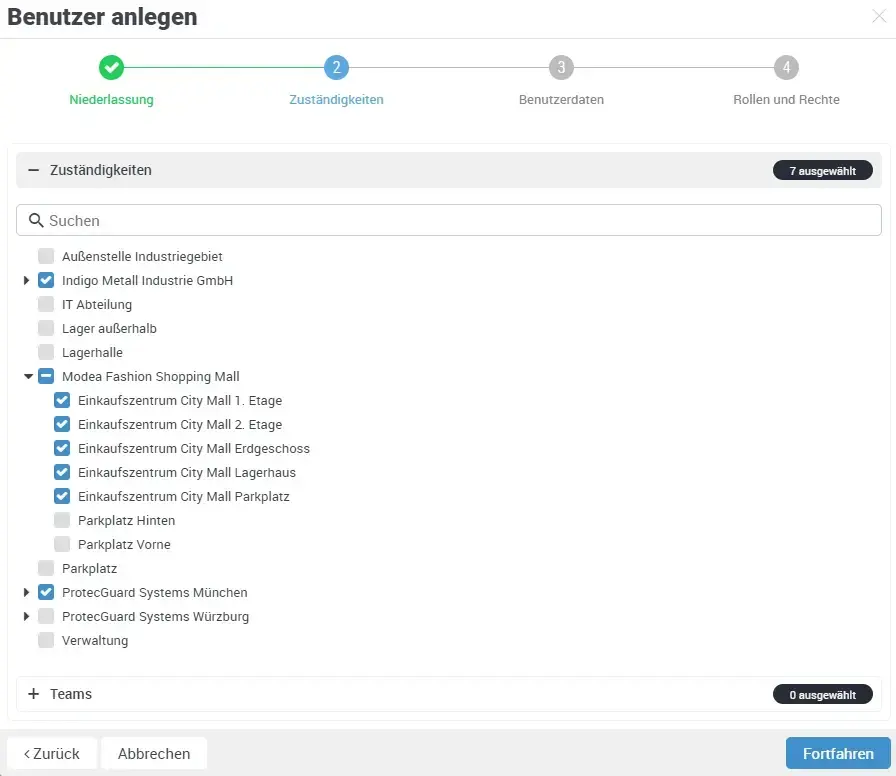Expand ProtecGuard Systems München node

coord(27,593)
